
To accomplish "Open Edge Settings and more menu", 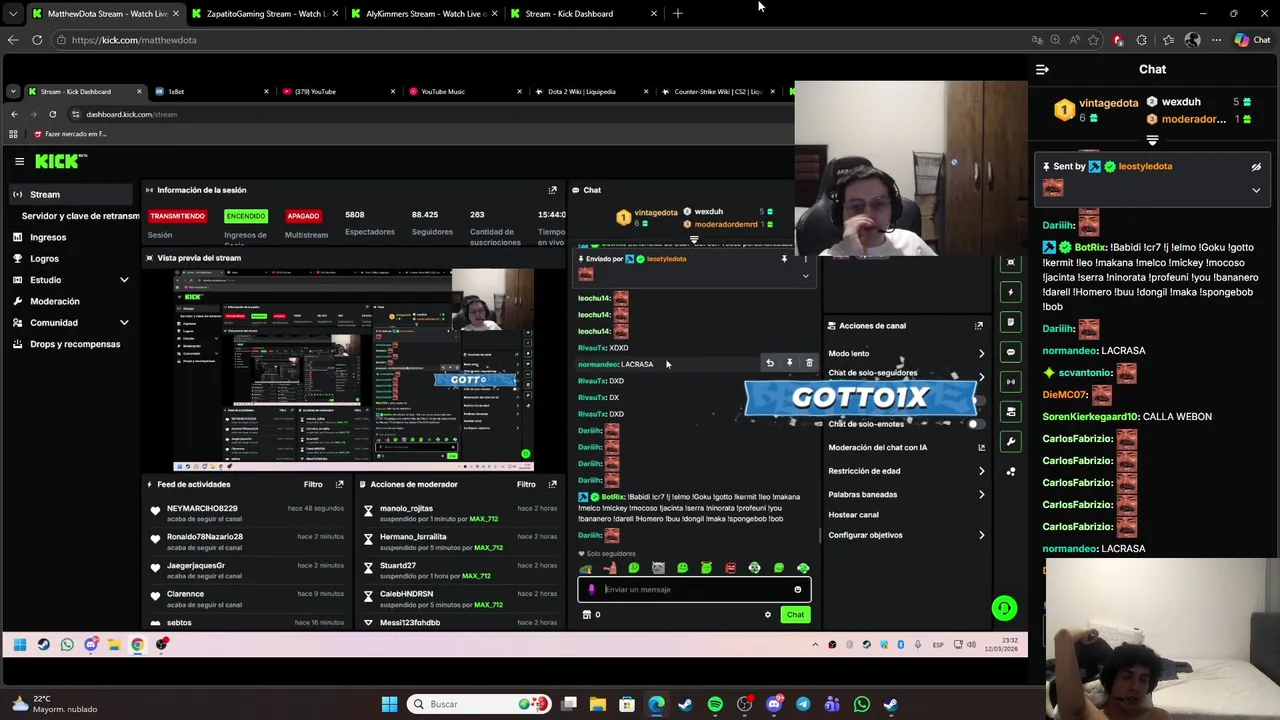I will tap(1216, 40).
